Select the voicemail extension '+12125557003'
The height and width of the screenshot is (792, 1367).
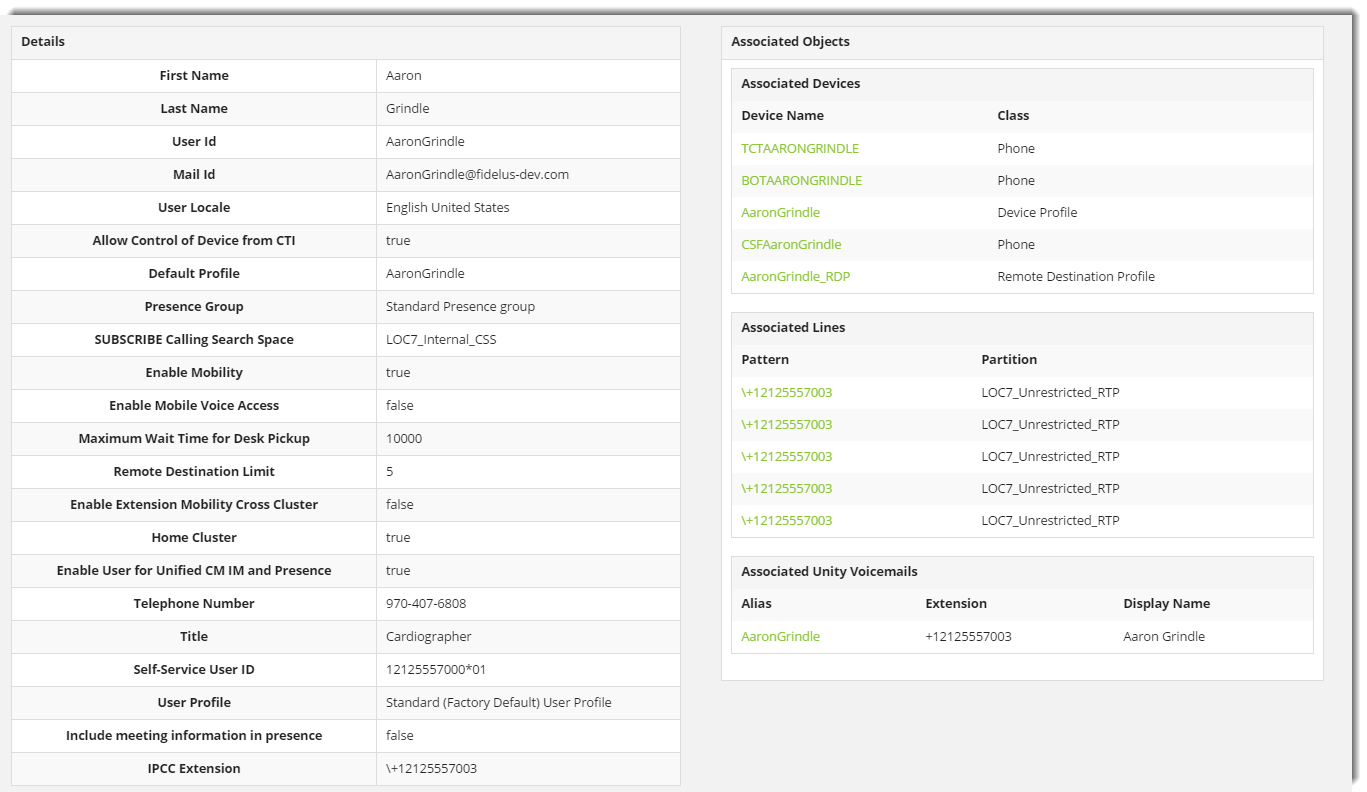point(968,636)
